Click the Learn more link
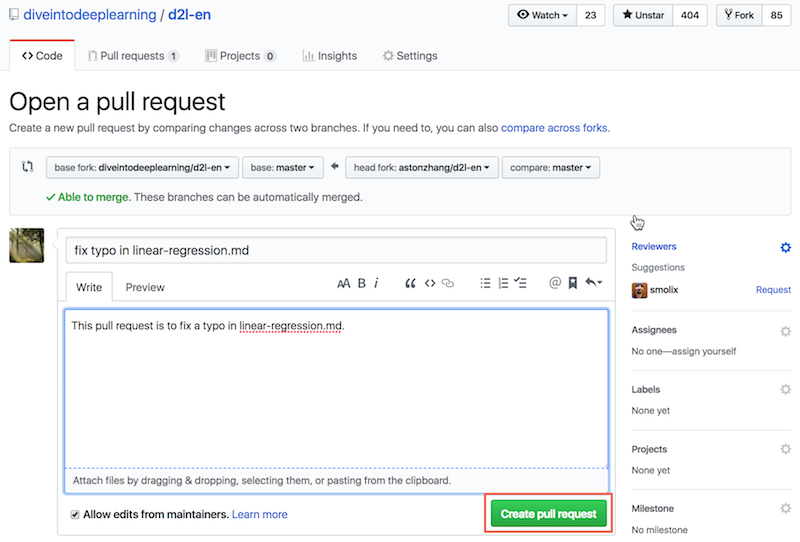800x542 pixels. (x=260, y=514)
